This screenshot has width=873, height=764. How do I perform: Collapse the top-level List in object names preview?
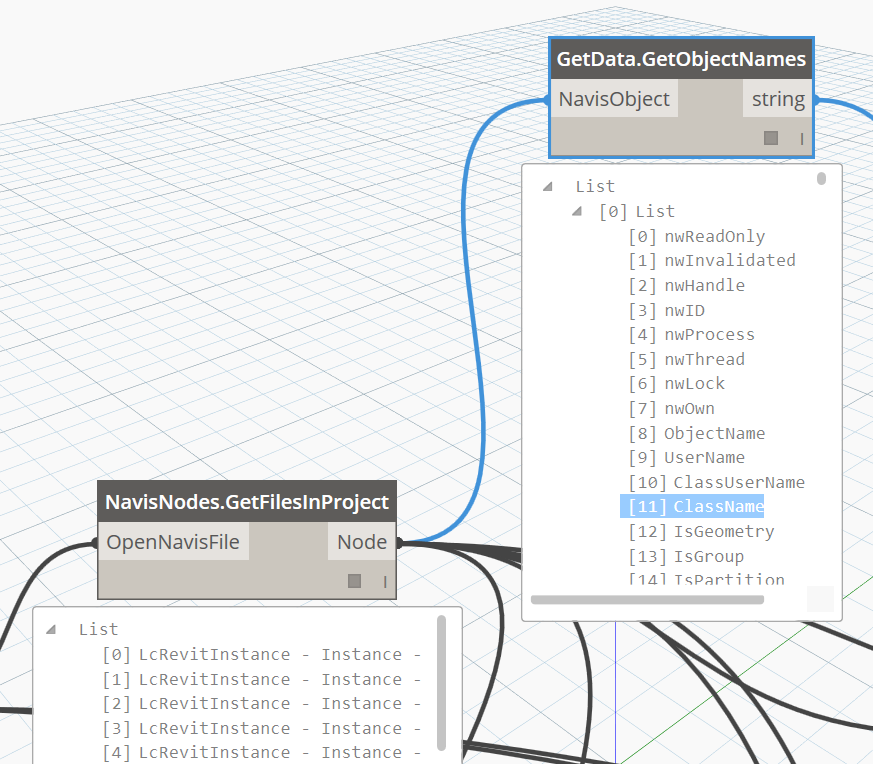click(x=547, y=187)
